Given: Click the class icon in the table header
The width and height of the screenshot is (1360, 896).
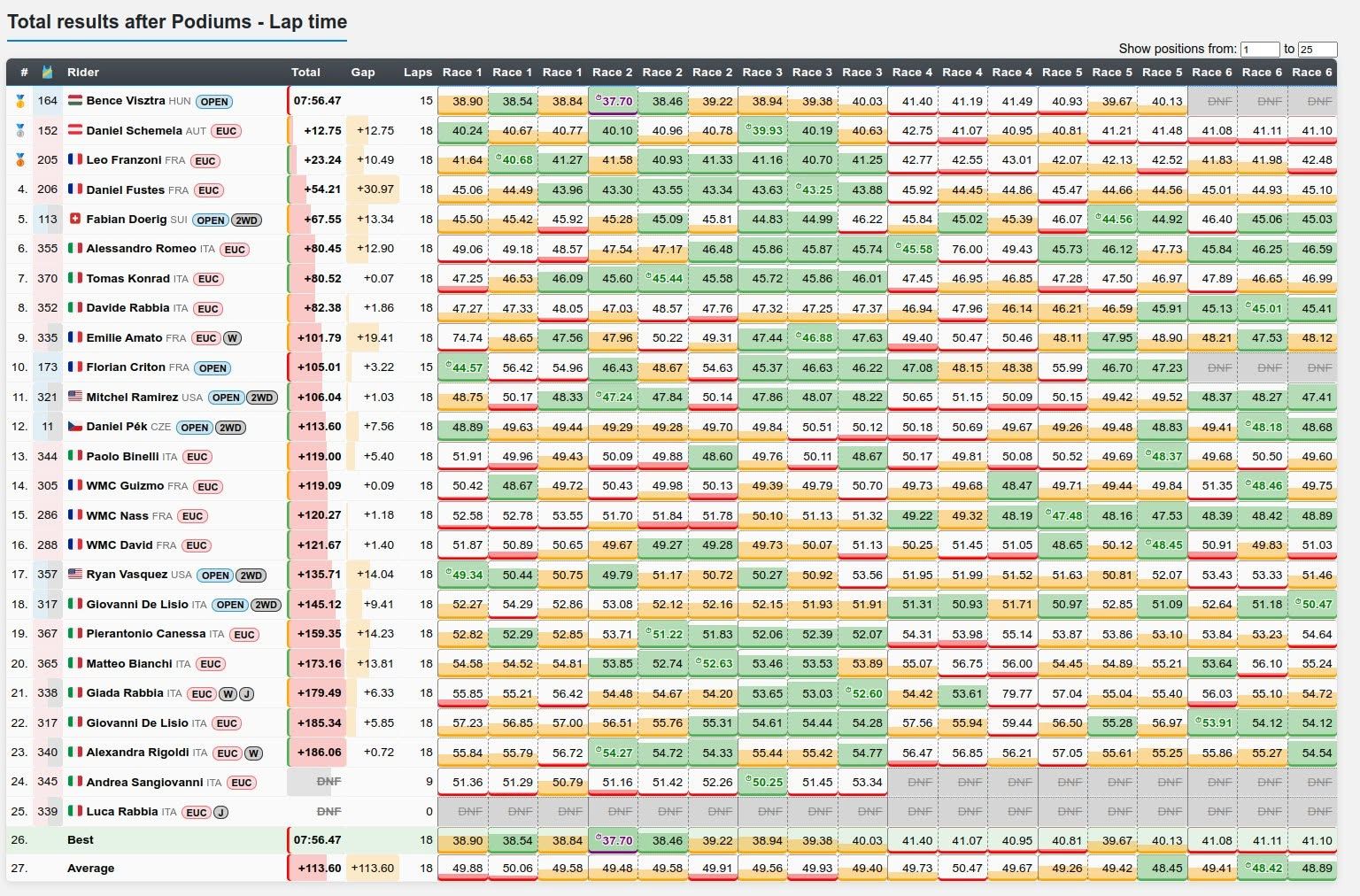Looking at the screenshot, I should coord(47,73).
